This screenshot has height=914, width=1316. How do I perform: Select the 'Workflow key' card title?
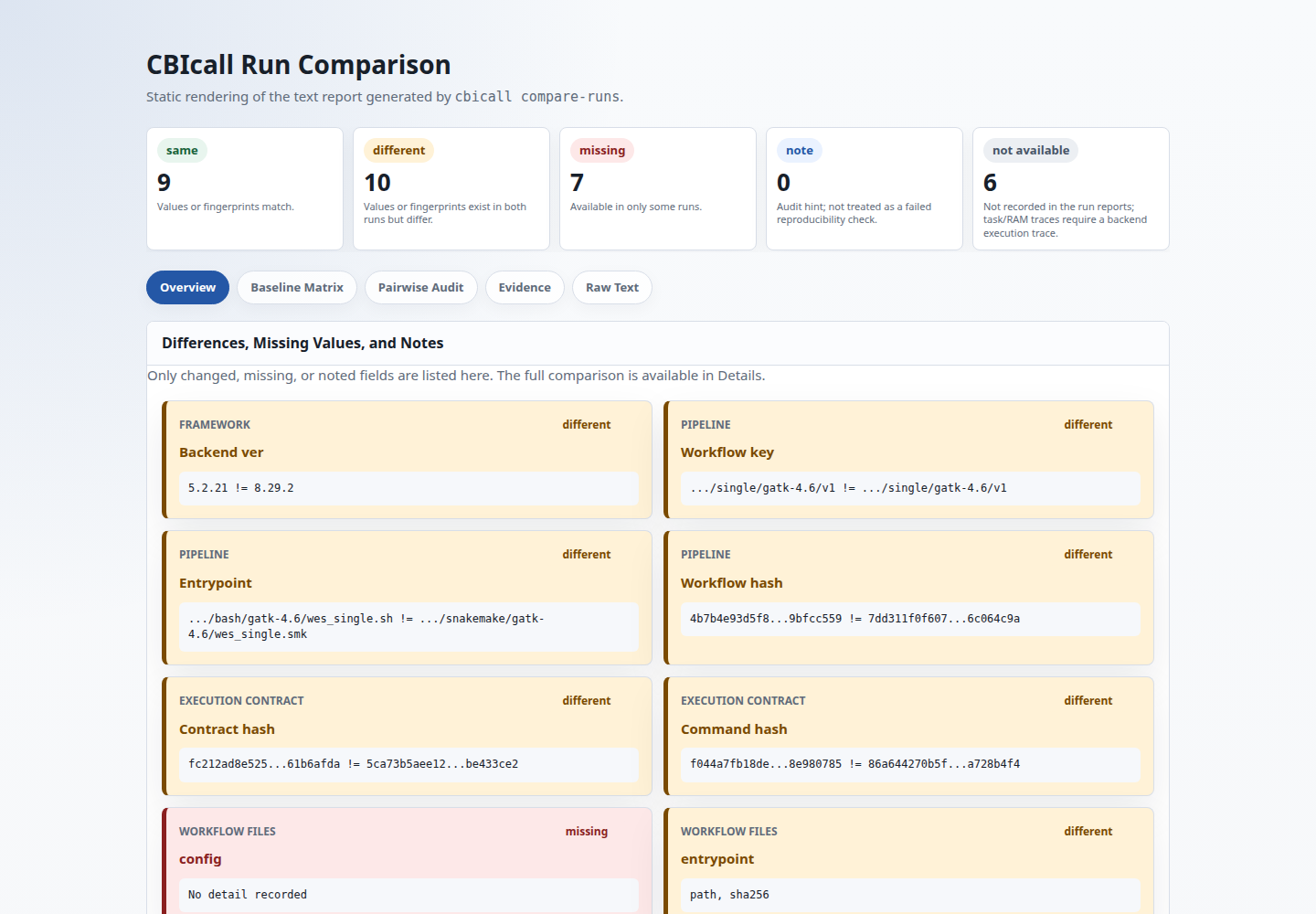tap(727, 452)
